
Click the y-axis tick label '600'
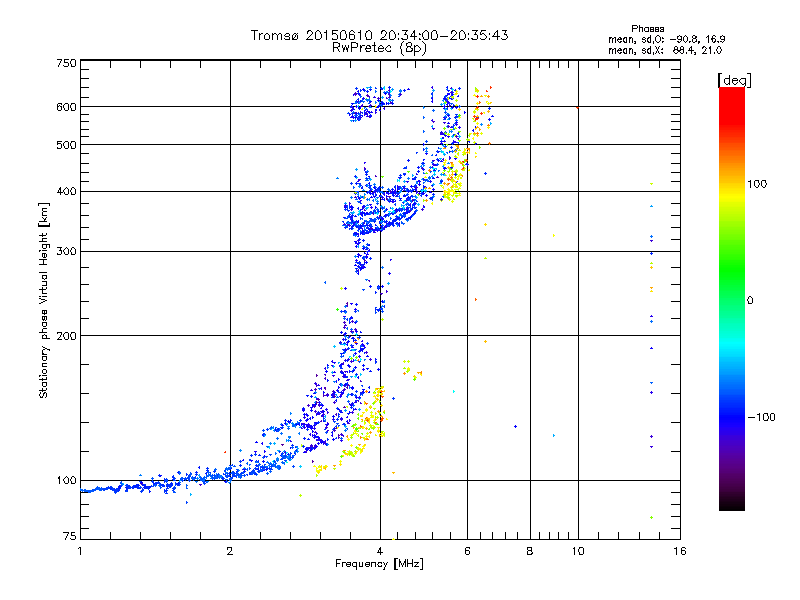pyautogui.click(x=66, y=107)
